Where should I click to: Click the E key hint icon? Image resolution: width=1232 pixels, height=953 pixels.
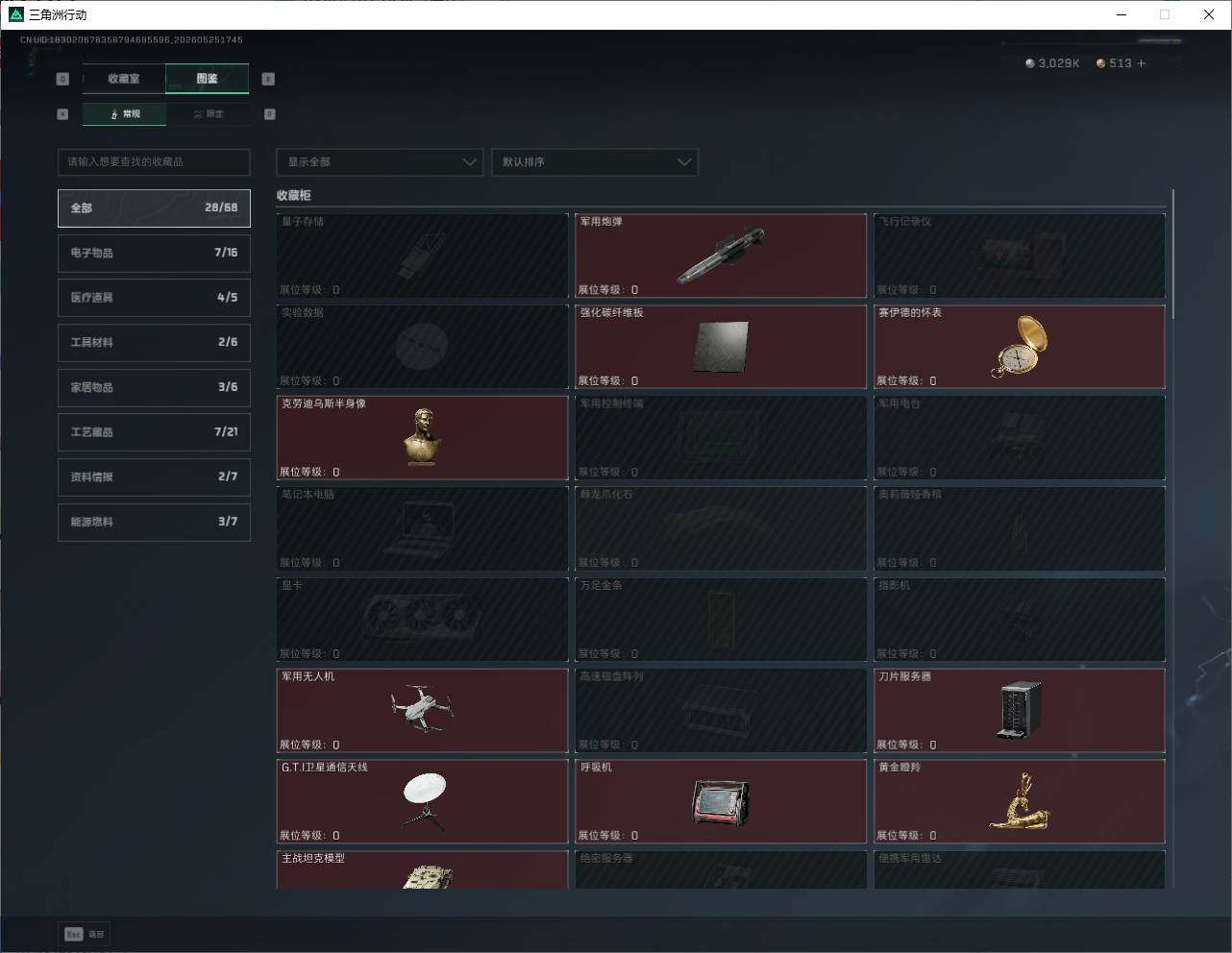click(x=268, y=79)
